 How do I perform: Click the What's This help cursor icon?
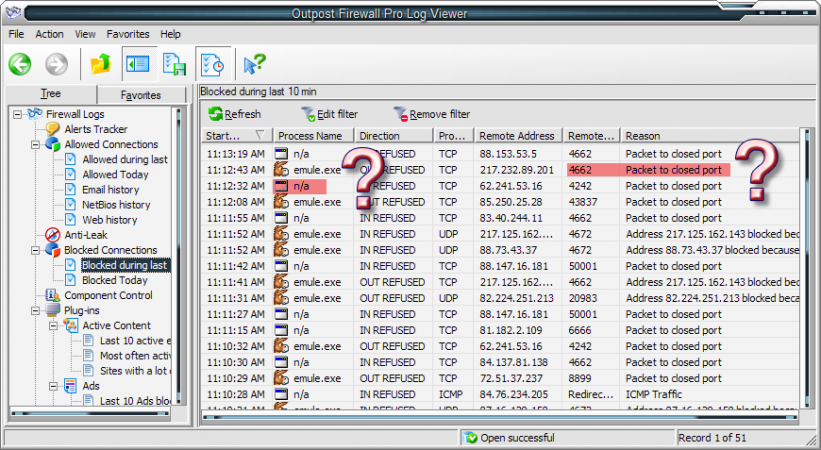[x=254, y=64]
